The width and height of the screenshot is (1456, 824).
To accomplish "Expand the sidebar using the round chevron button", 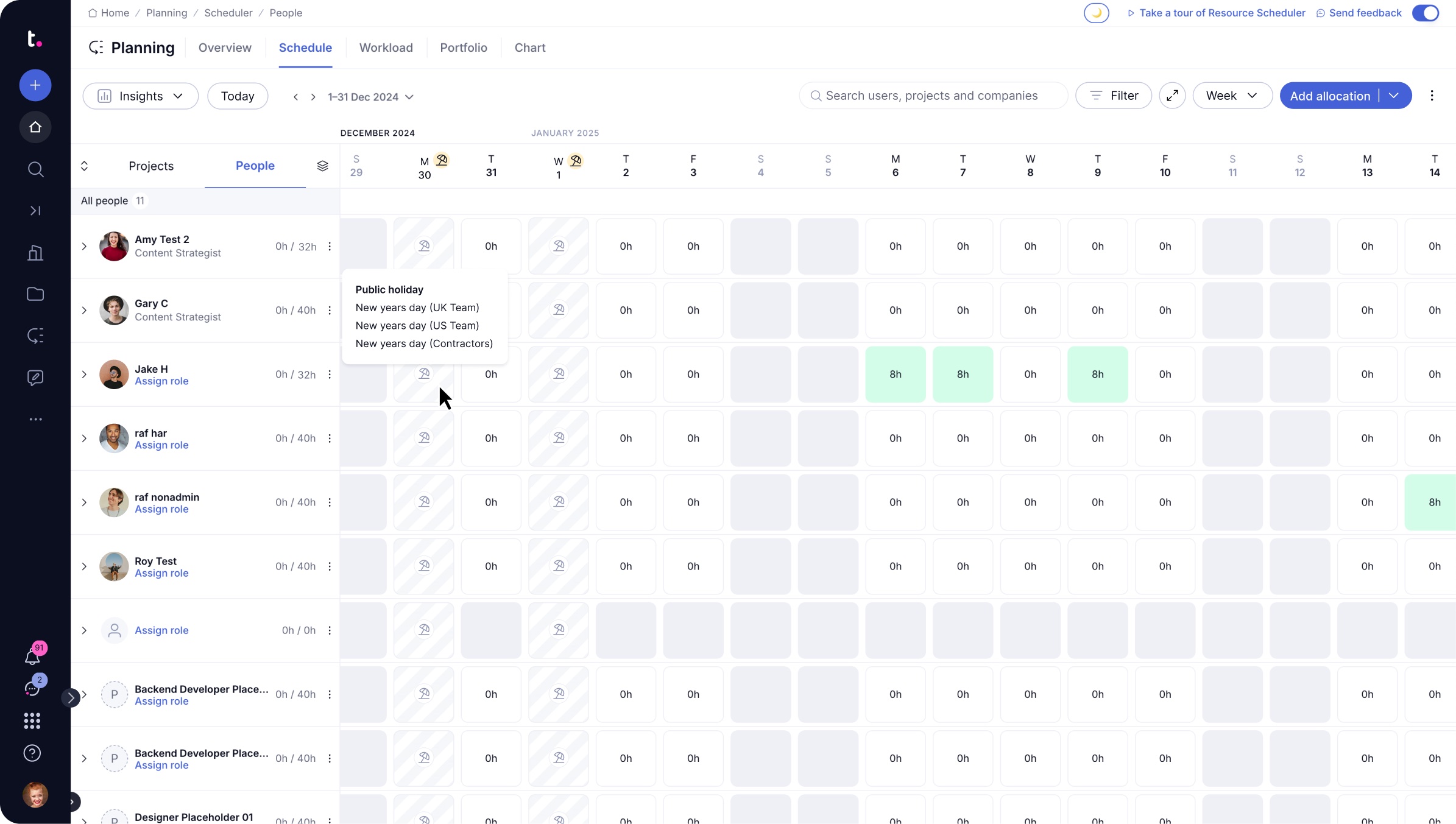I will 71,697.
